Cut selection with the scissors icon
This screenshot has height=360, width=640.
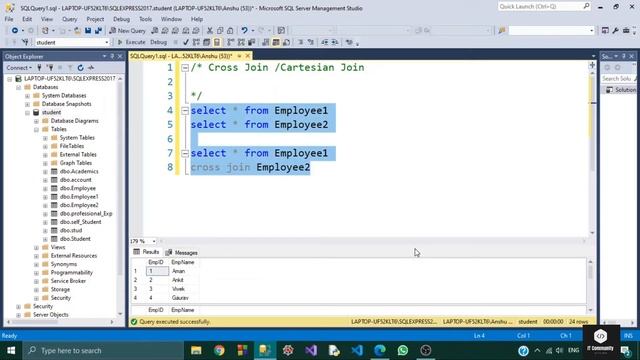point(210,31)
